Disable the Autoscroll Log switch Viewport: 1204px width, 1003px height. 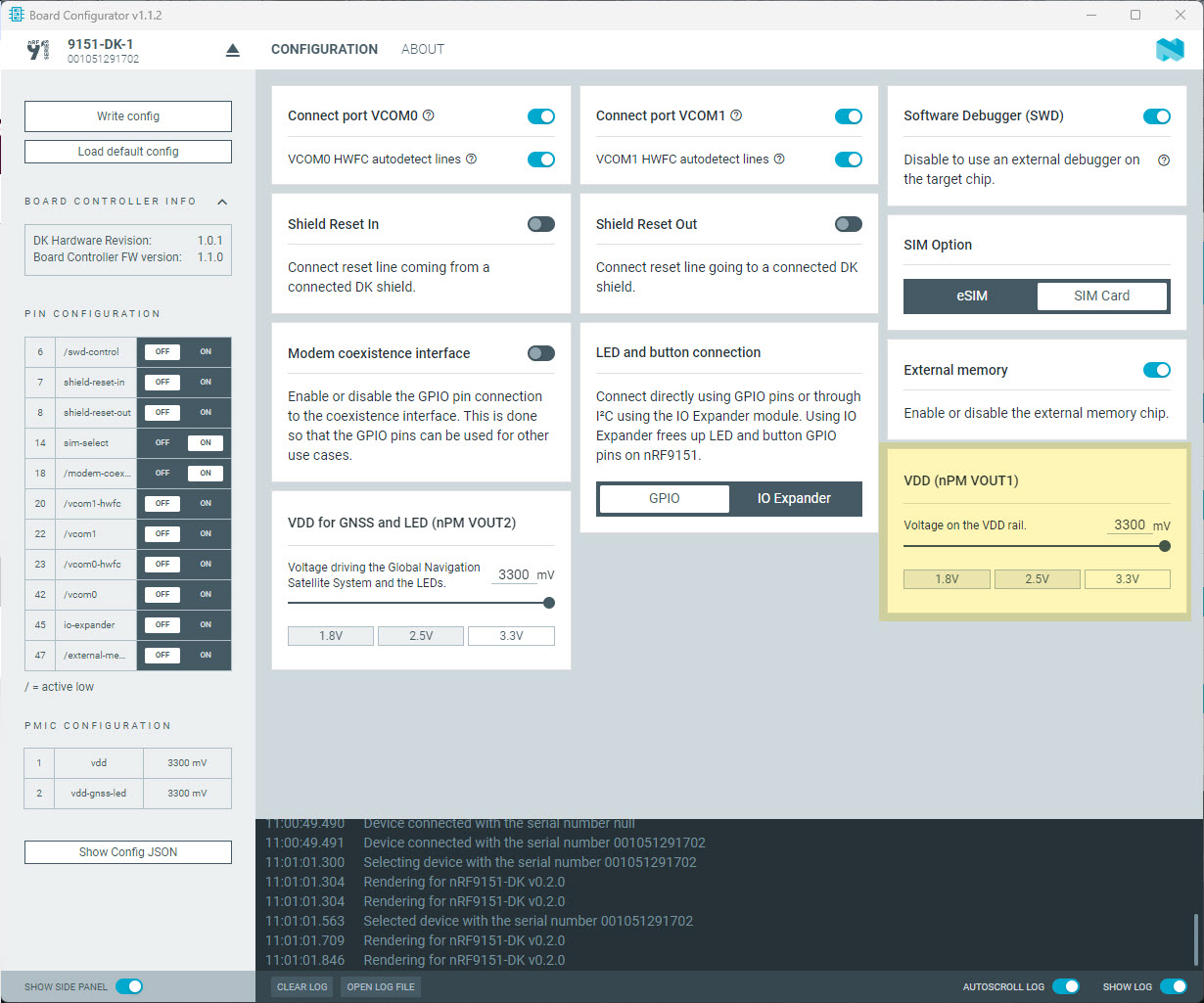pos(1065,986)
